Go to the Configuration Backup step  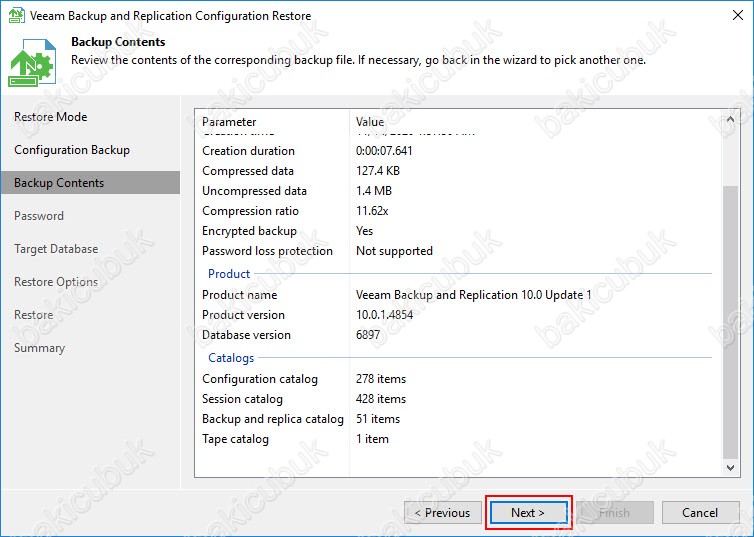[72, 150]
